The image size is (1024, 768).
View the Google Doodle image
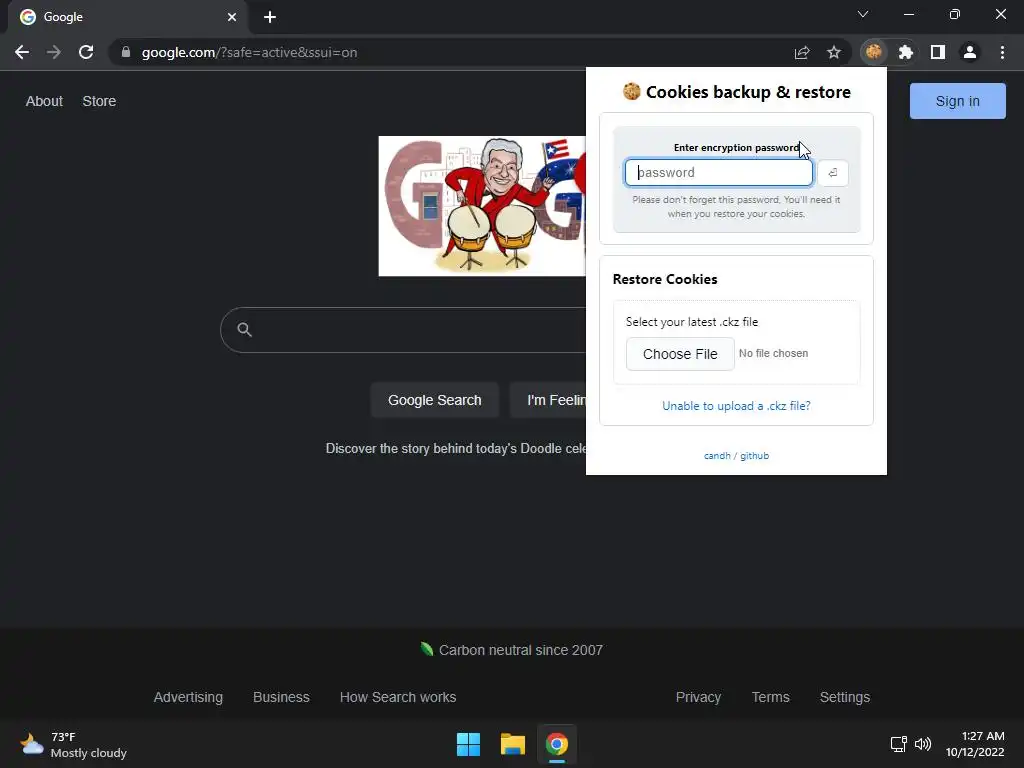point(482,206)
